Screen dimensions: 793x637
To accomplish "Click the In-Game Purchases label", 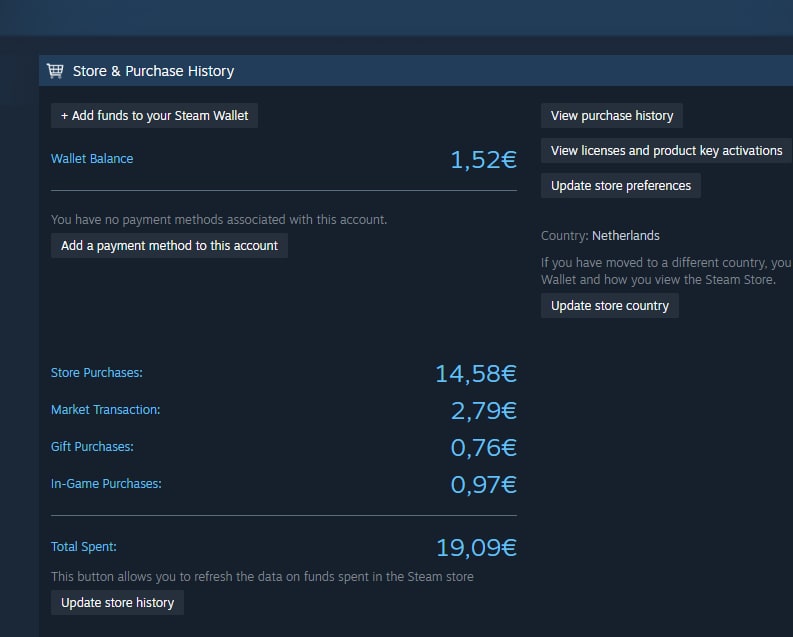I will [x=106, y=483].
